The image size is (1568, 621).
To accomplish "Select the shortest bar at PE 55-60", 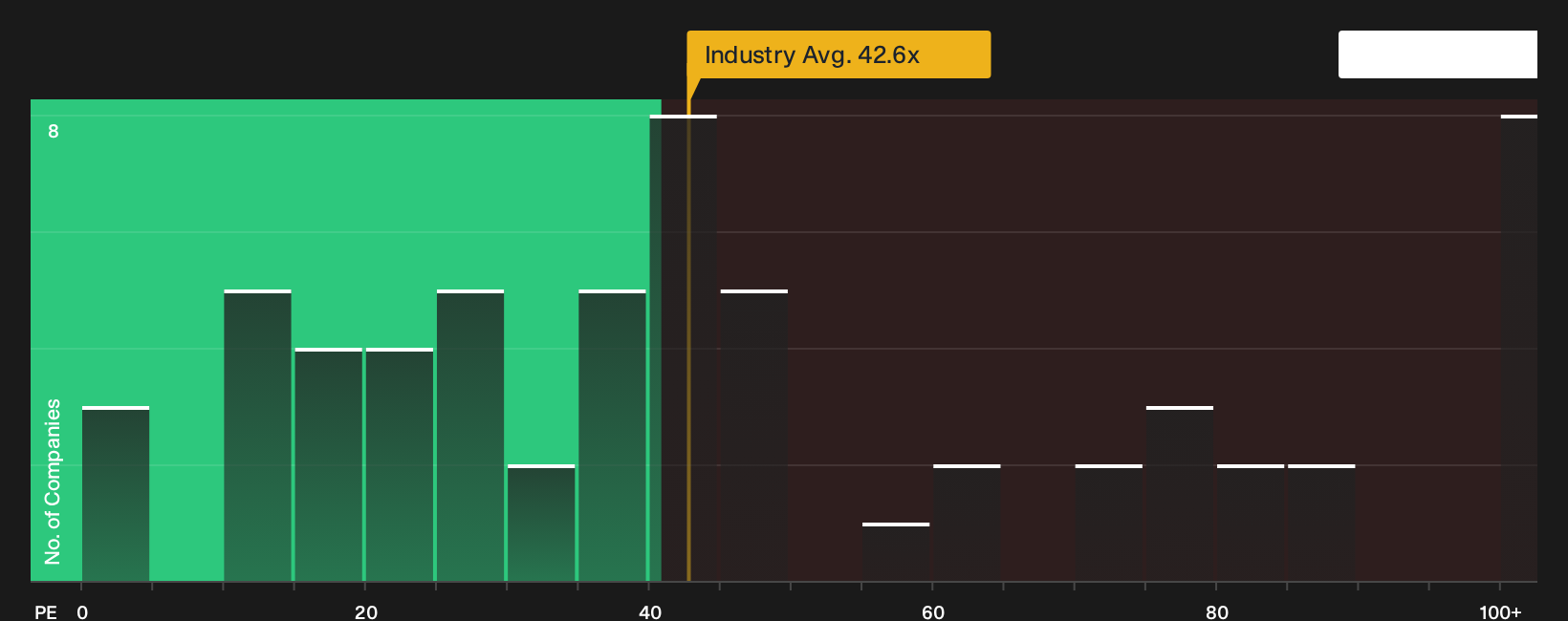I will 896,552.
